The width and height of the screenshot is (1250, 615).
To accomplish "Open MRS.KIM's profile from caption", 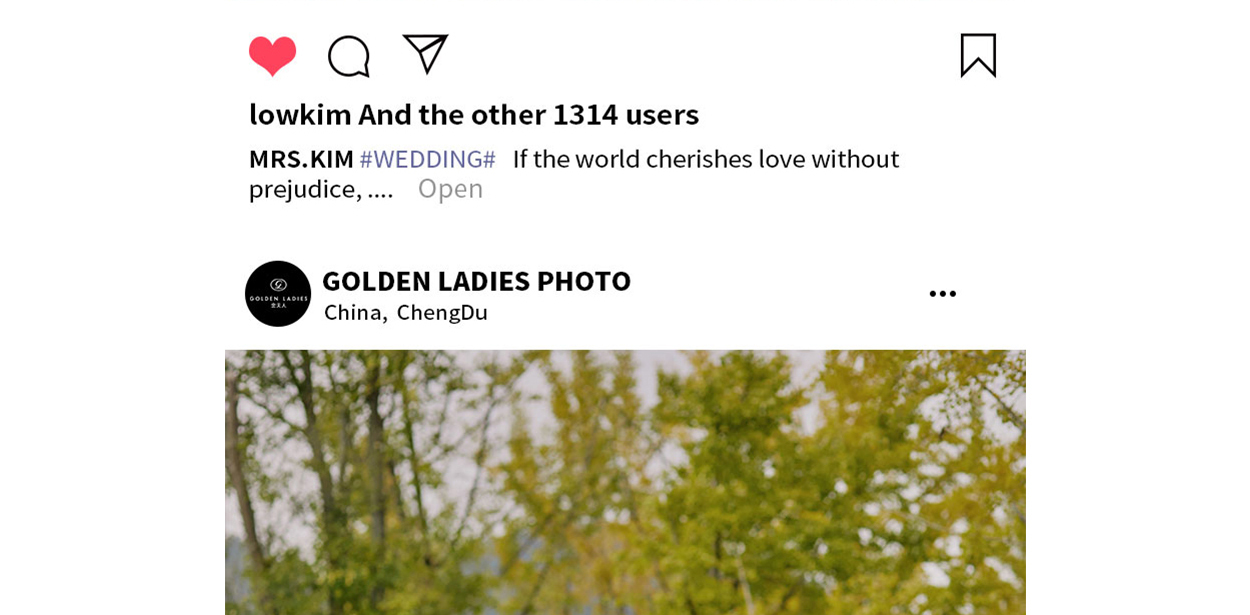I will tap(301, 159).
